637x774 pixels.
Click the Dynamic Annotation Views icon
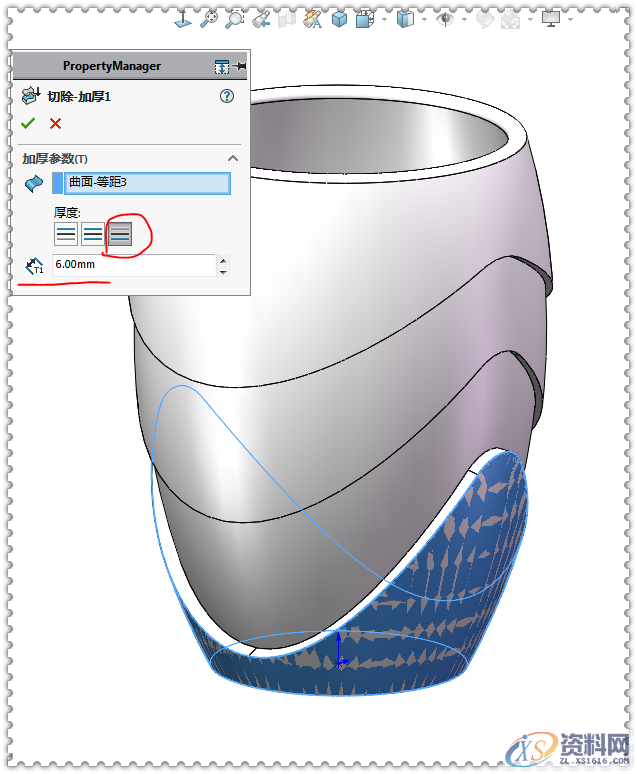(313, 19)
